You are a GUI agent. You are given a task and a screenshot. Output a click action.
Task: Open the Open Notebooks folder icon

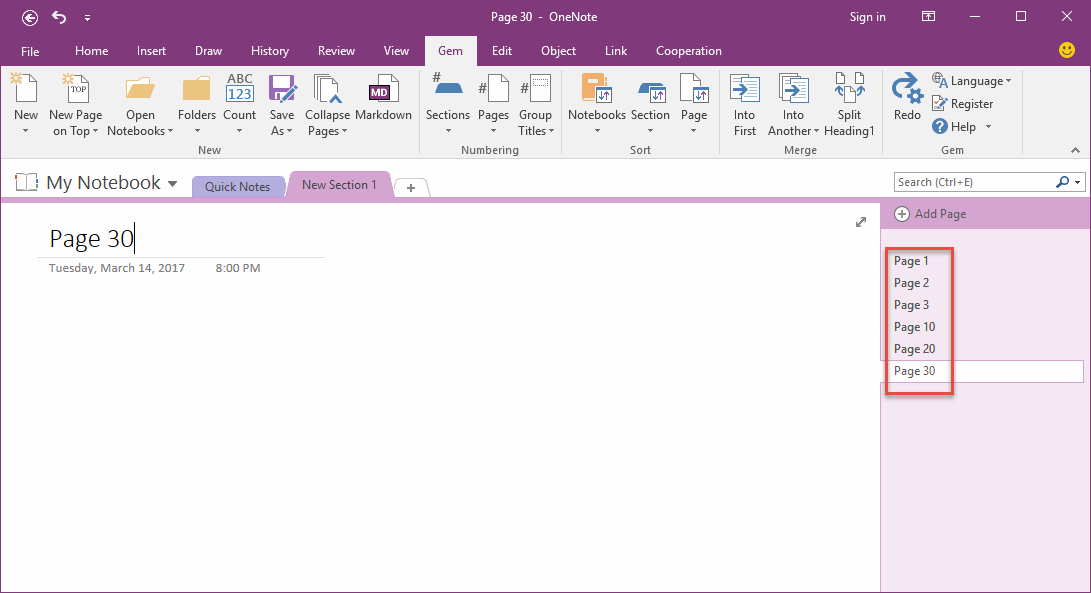point(140,89)
